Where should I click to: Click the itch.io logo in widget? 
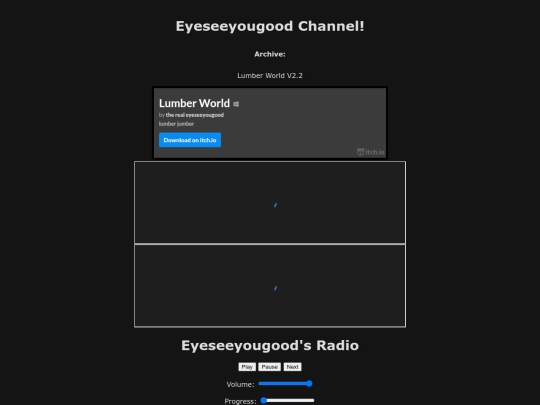(x=371, y=152)
